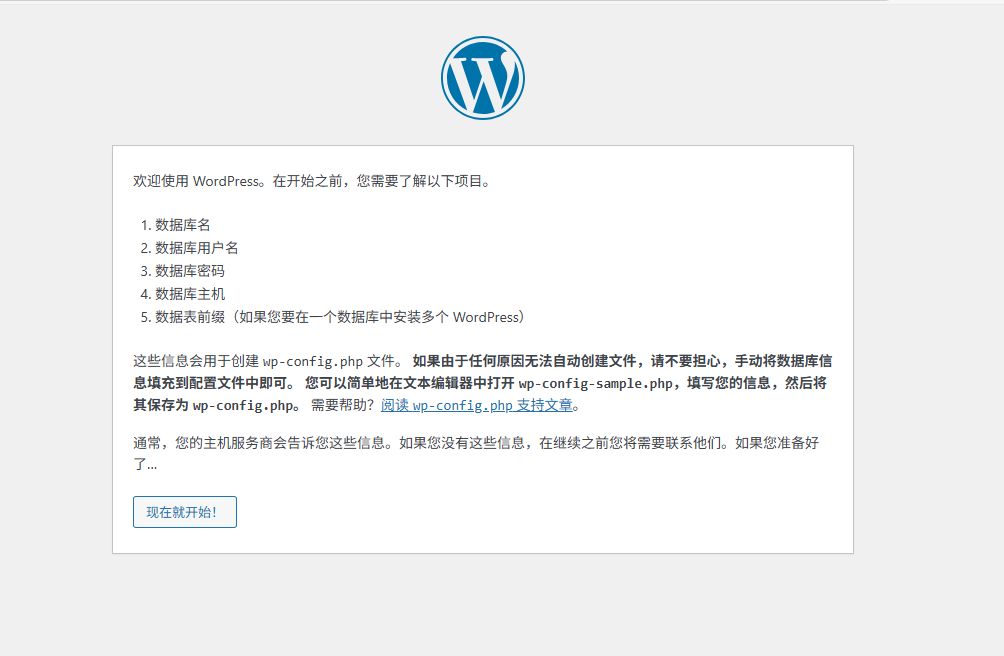Click the bold "wp-config-sample.php" filename
1004x656 pixels.
point(594,384)
